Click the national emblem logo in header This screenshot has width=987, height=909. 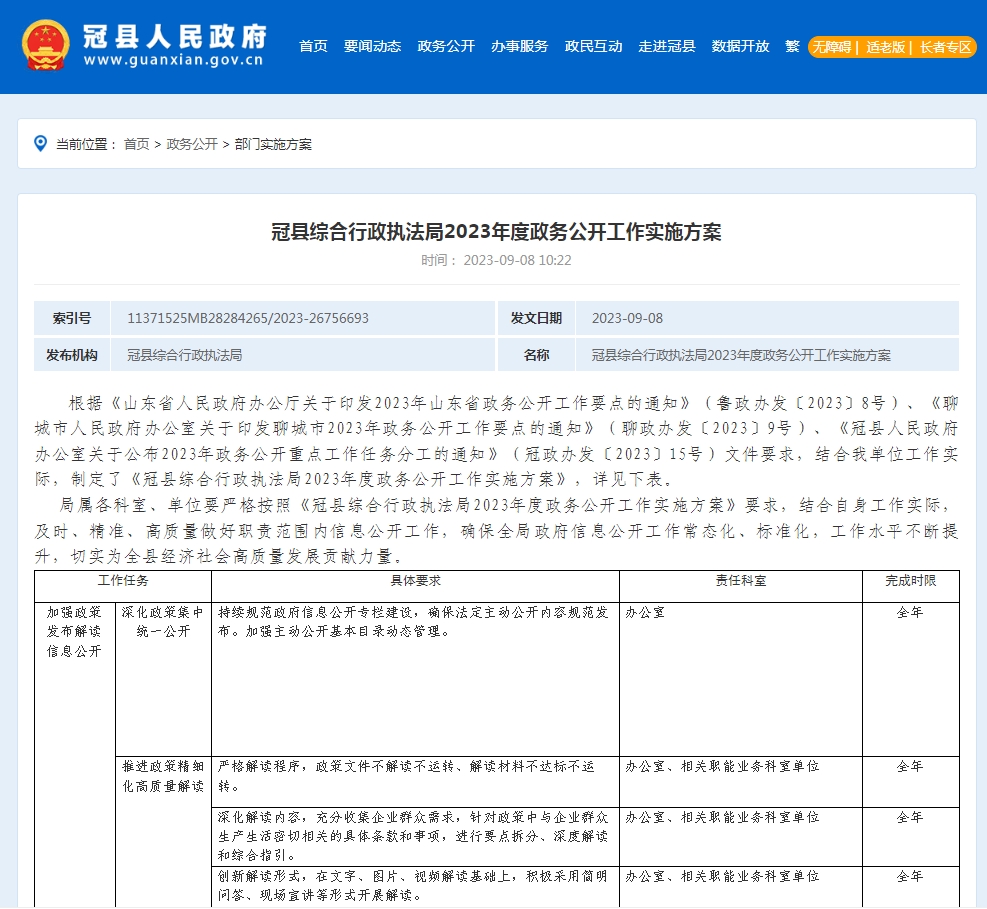46,45
